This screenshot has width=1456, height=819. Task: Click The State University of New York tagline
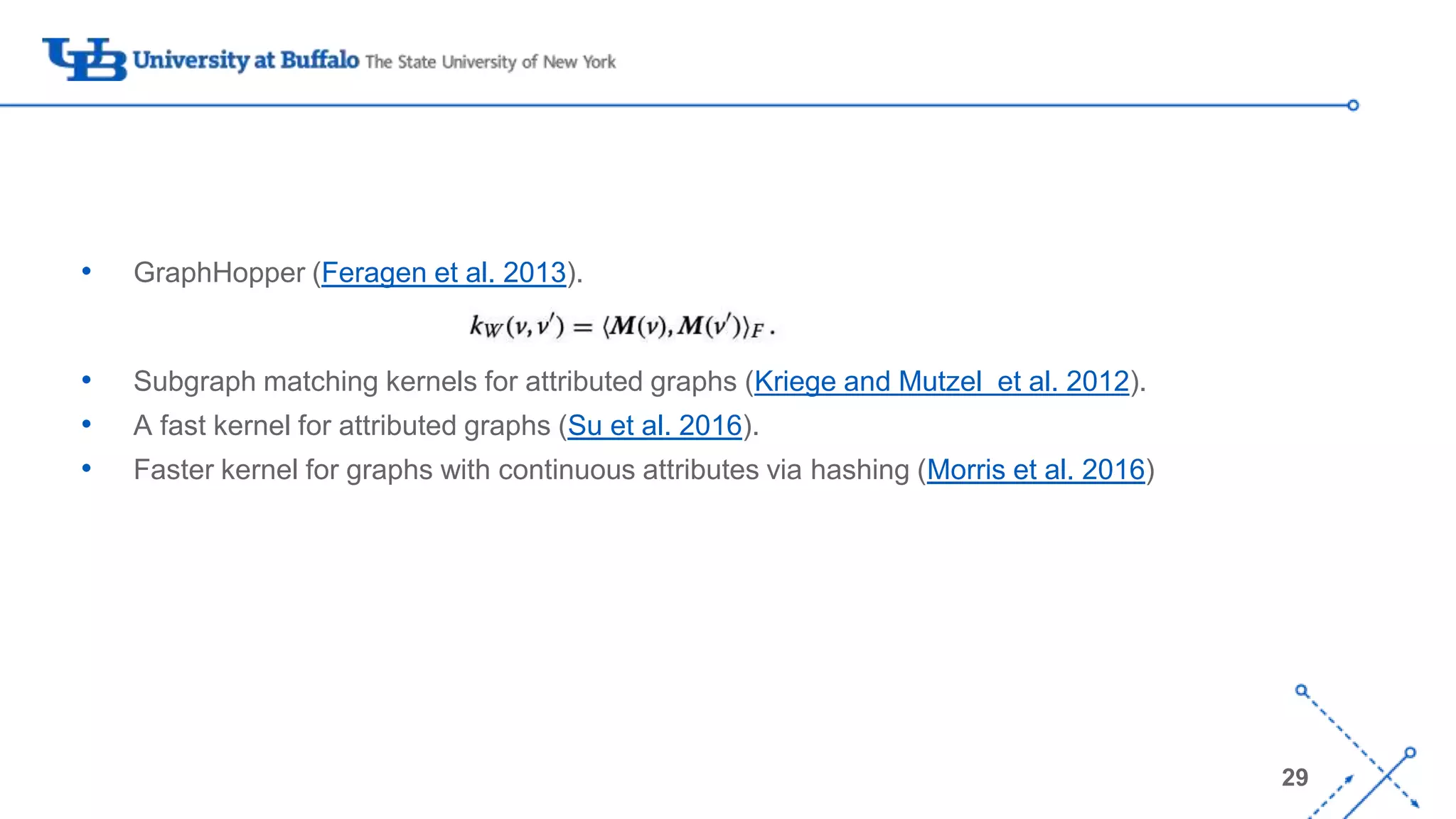(491, 63)
